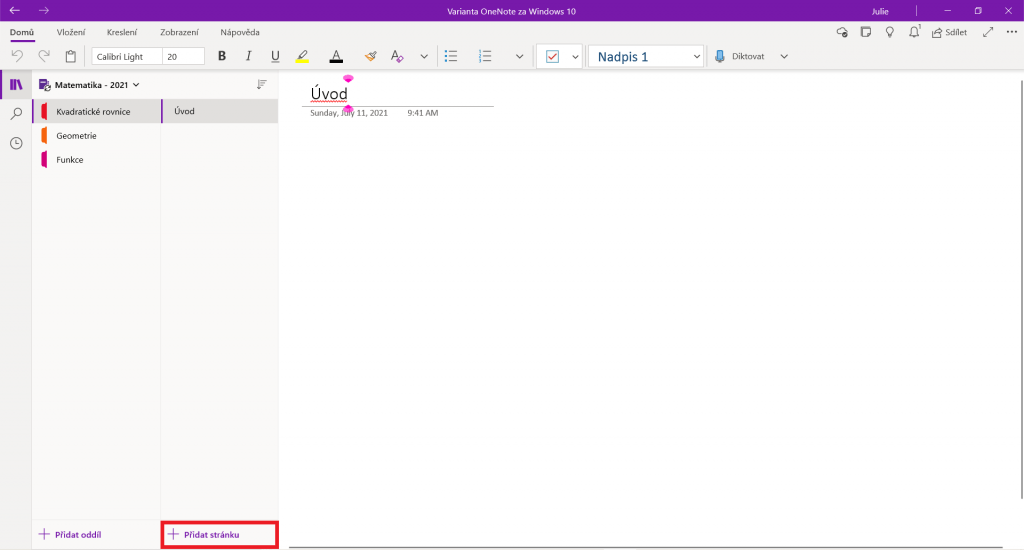Image resolution: width=1024 pixels, height=550 pixels.
Task: Switch to the Kreslení tab
Action: point(121,32)
